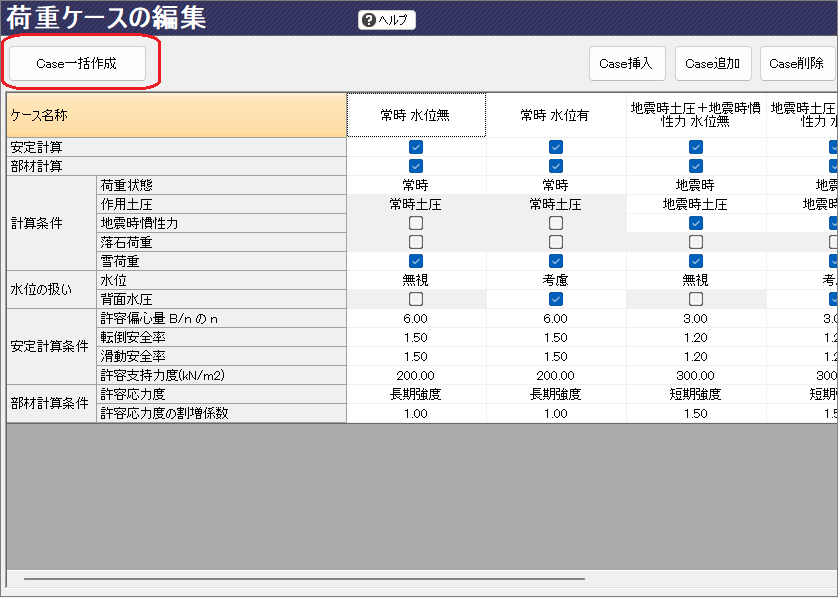
Task: Uncheck 雪荷重 in the third case column
Action: click(x=696, y=261)
